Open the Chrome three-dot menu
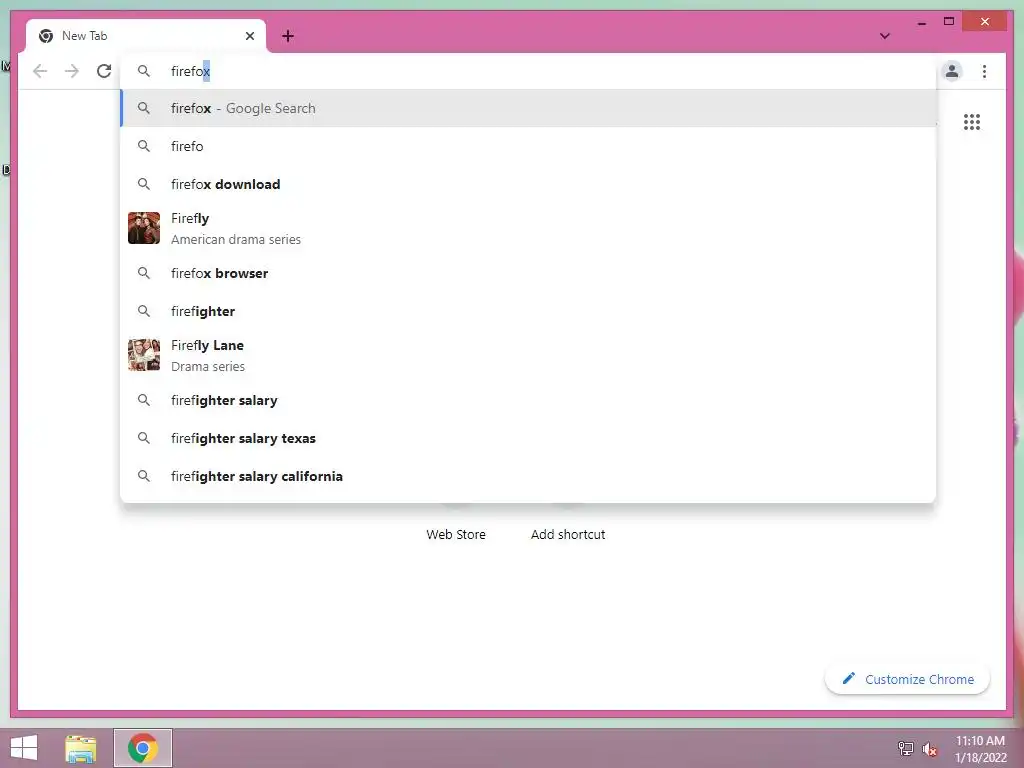The height and width of the screenshot is (768, 1024). click(x=984, y=71)
